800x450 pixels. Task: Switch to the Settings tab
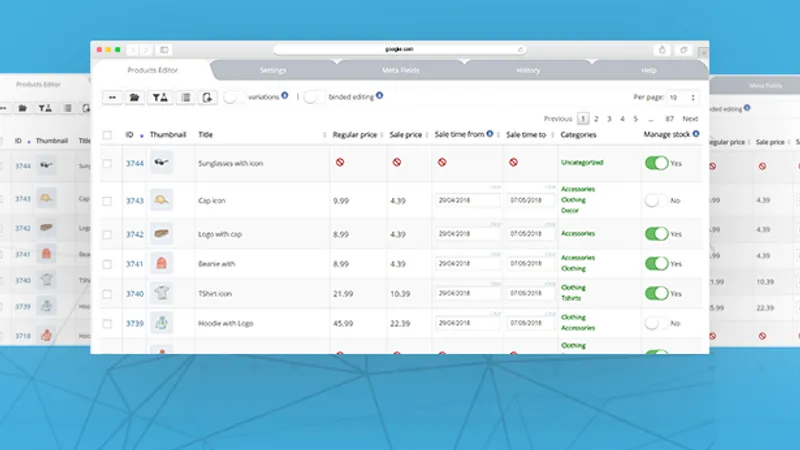pyautogui.click(x=273, y=70)
